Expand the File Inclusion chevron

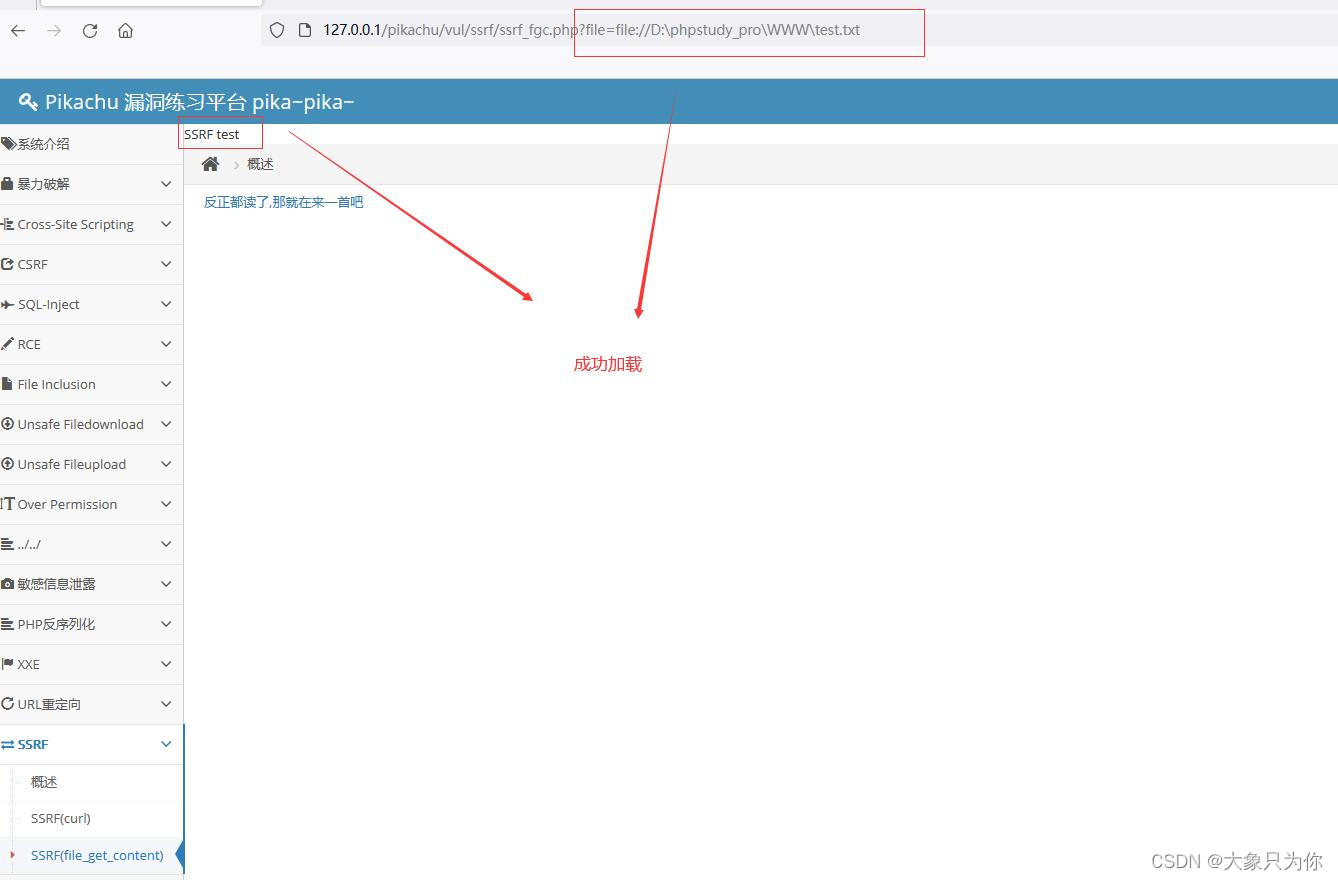click(x=166, y=384)
